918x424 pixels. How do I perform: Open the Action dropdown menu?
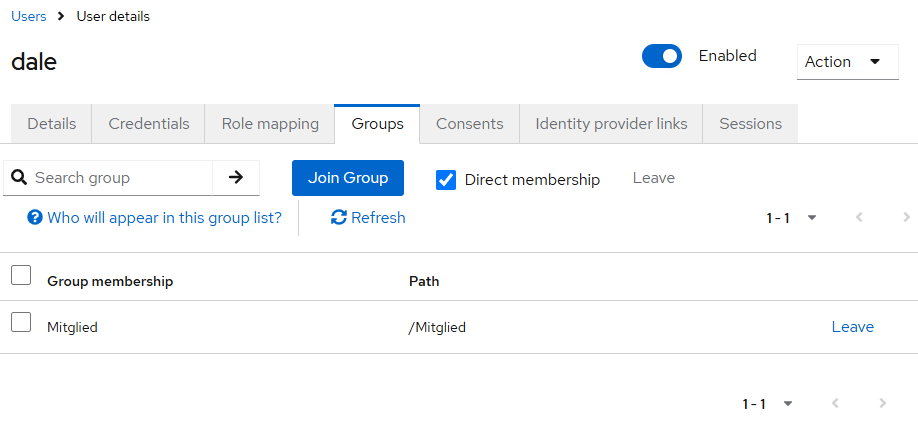click(x=847, y=62)
